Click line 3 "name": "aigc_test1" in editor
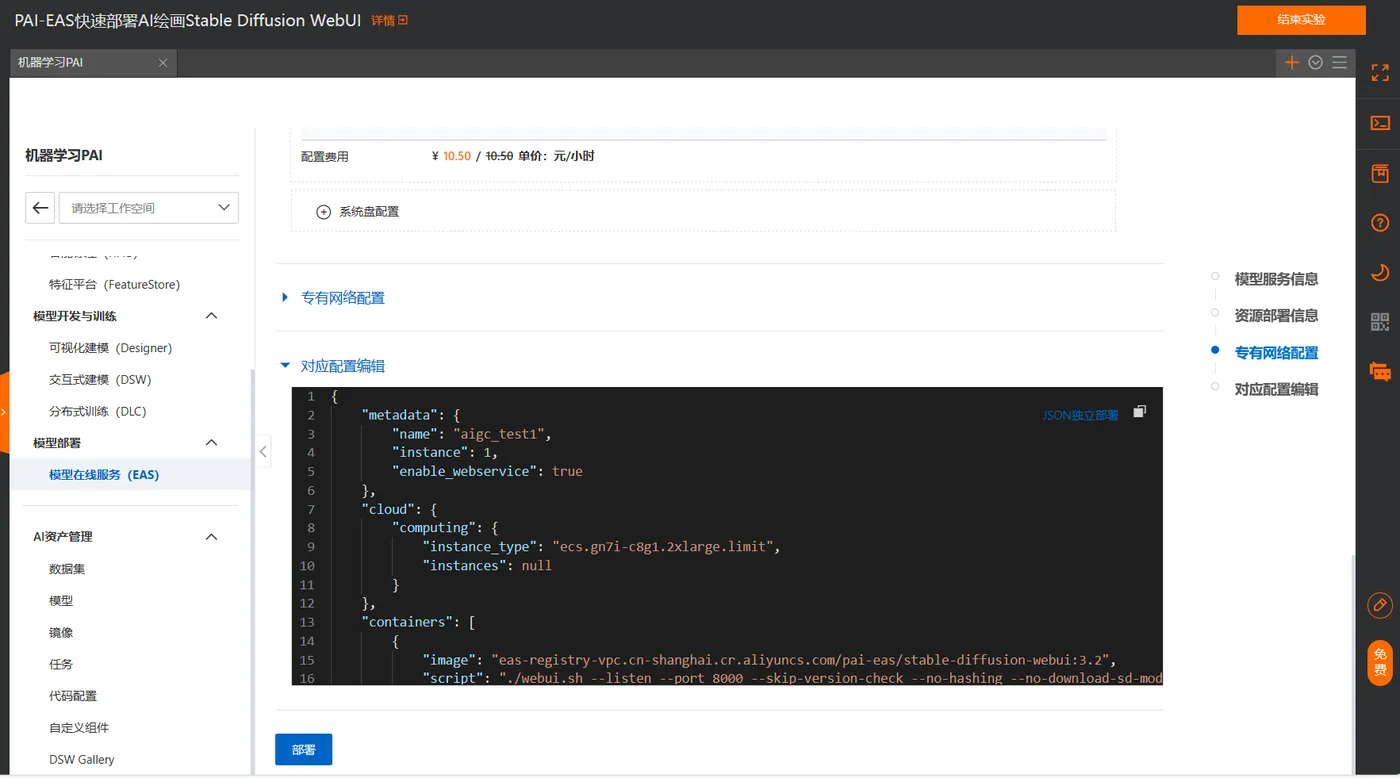The image size is (1400, 778). click(x=471, y=434)
